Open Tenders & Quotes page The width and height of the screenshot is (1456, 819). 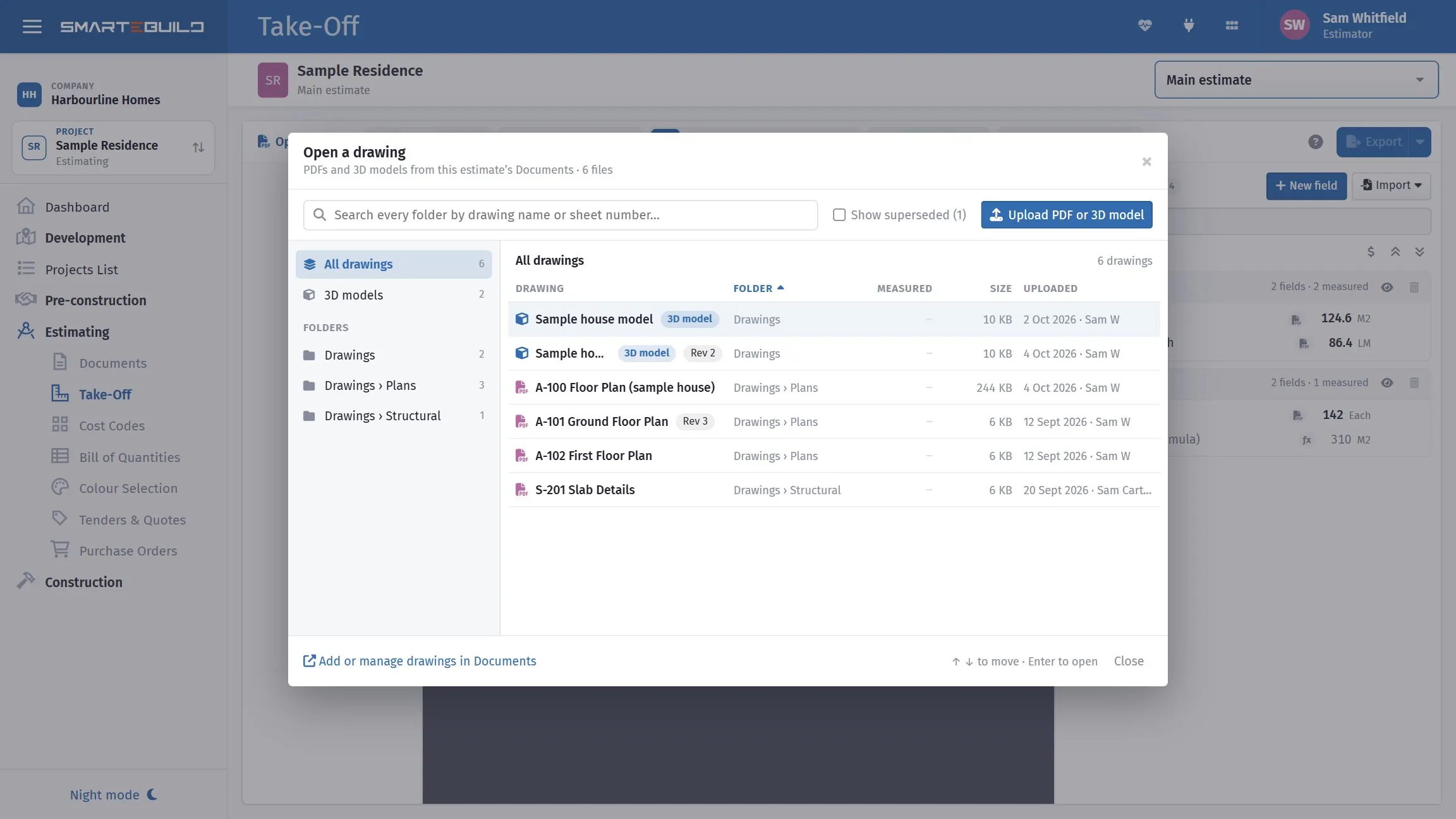[x=132, y=519]
